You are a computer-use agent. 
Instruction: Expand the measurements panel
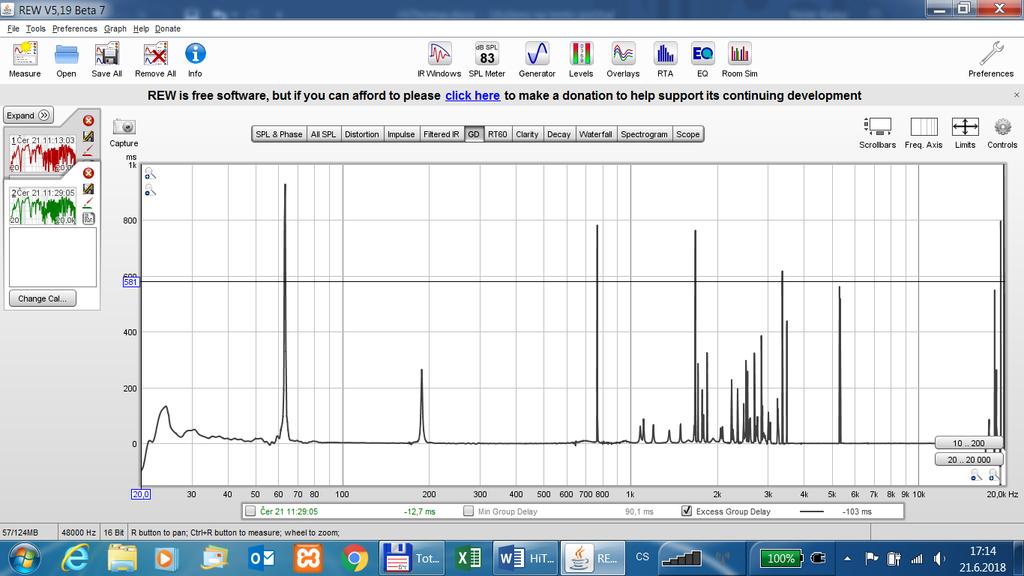[28, 116]
